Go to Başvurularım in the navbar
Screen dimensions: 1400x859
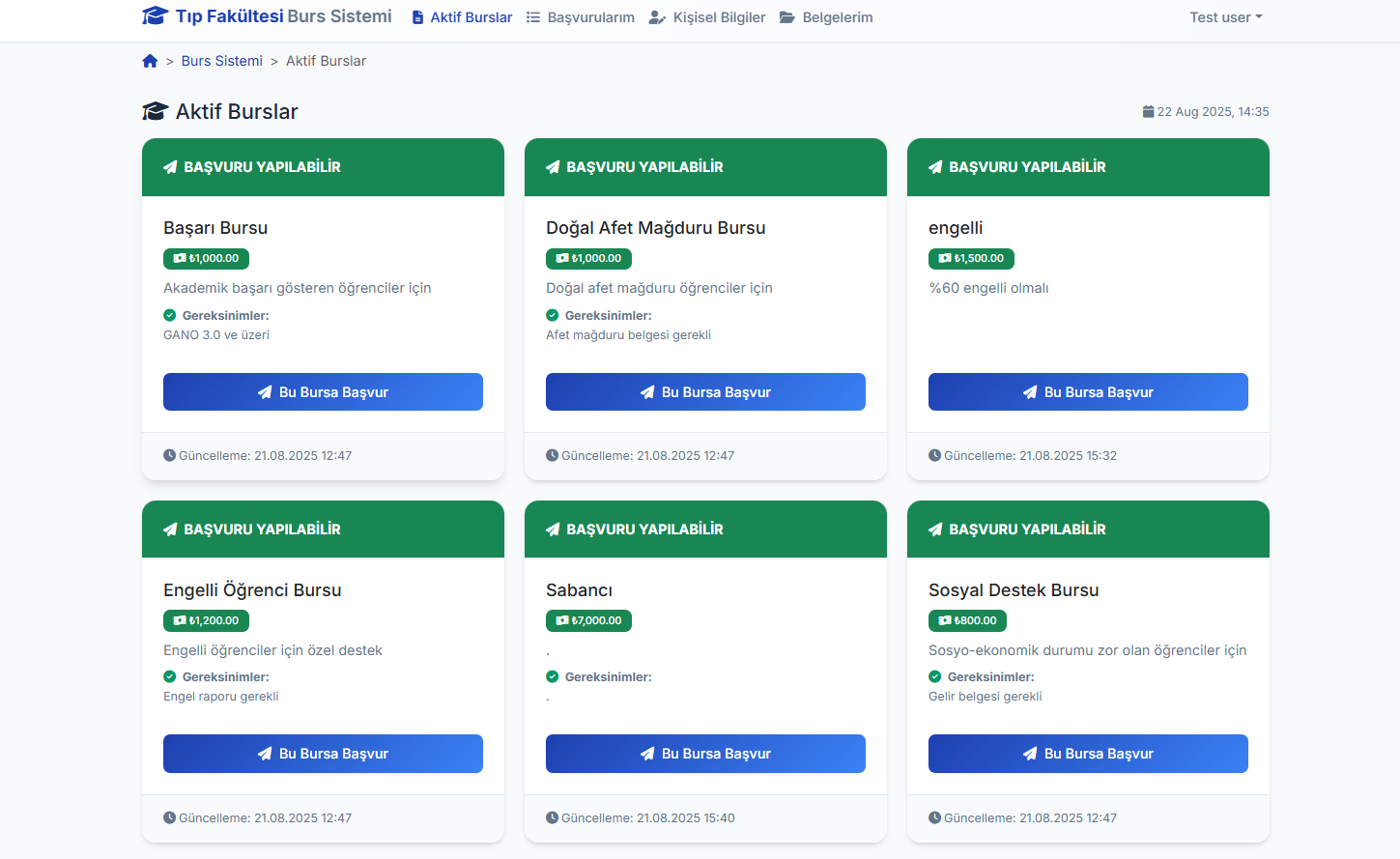point(581,17)
